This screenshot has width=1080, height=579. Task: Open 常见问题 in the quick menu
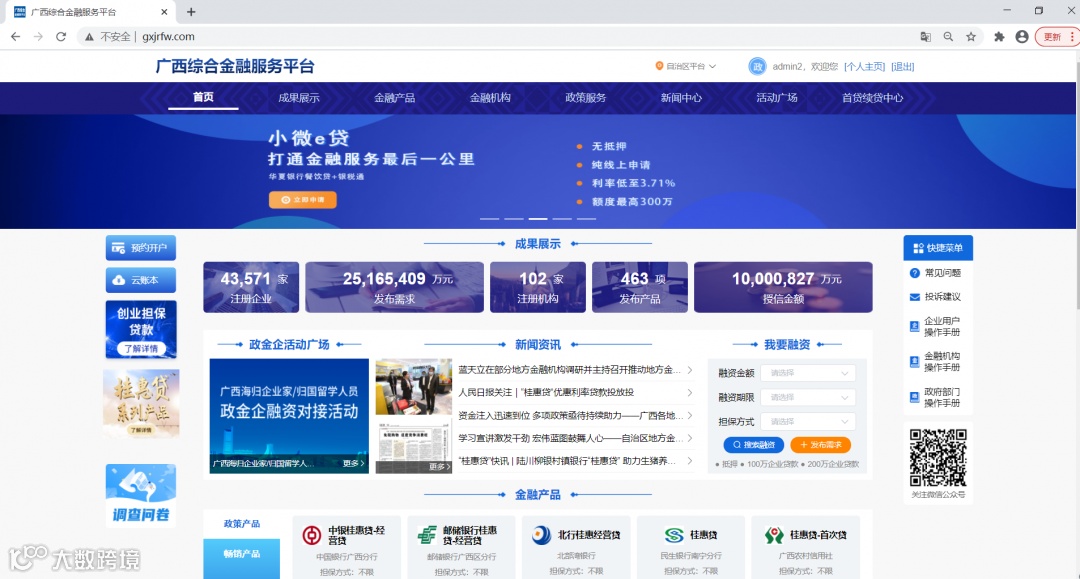(x=937, y=273)
